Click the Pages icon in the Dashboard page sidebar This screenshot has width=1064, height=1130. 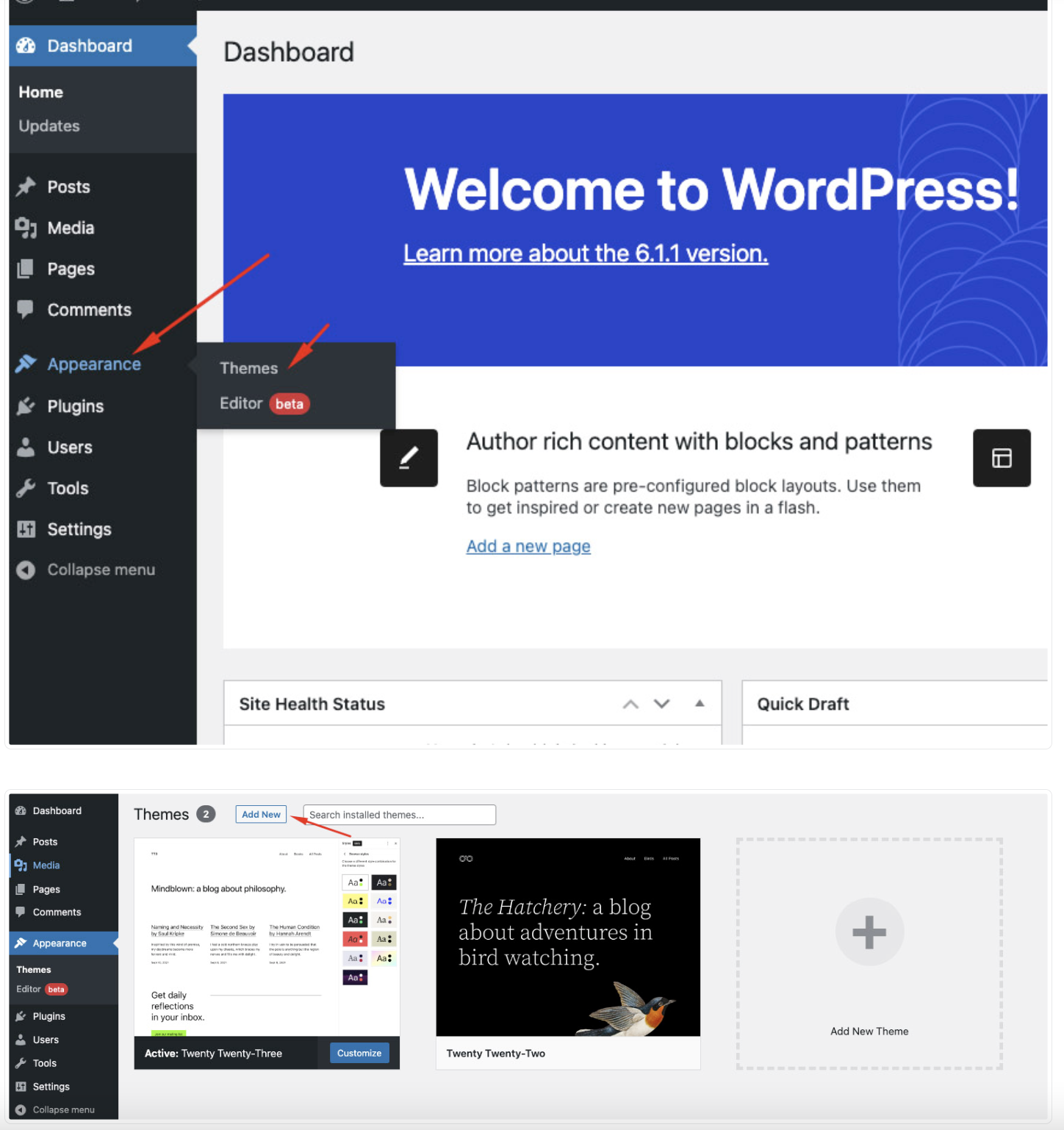pos(26,269)
